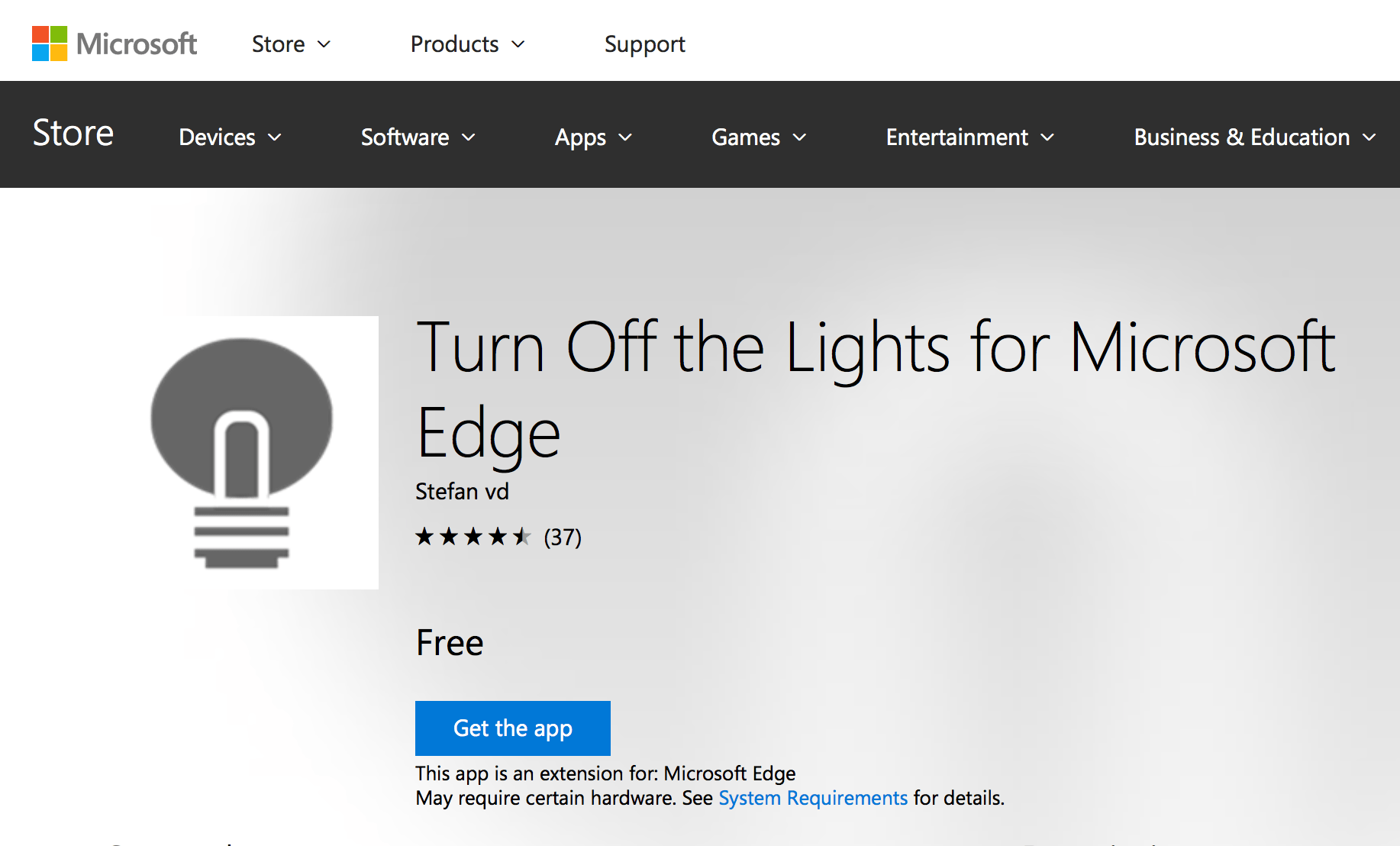Click the Free price label
Image resolution: width=1400 pixels, height=846 pixels.
pyautogui.click(x=450, y=643)
